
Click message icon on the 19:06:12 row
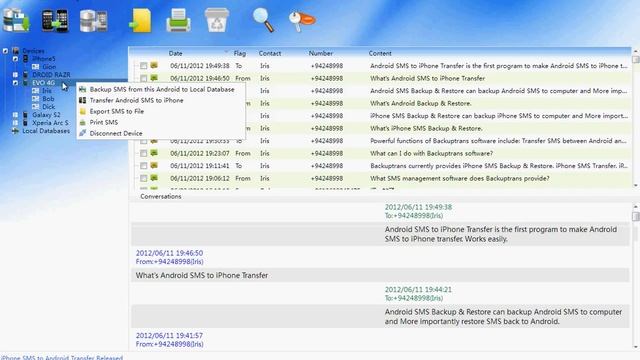[x=154, y=178]
